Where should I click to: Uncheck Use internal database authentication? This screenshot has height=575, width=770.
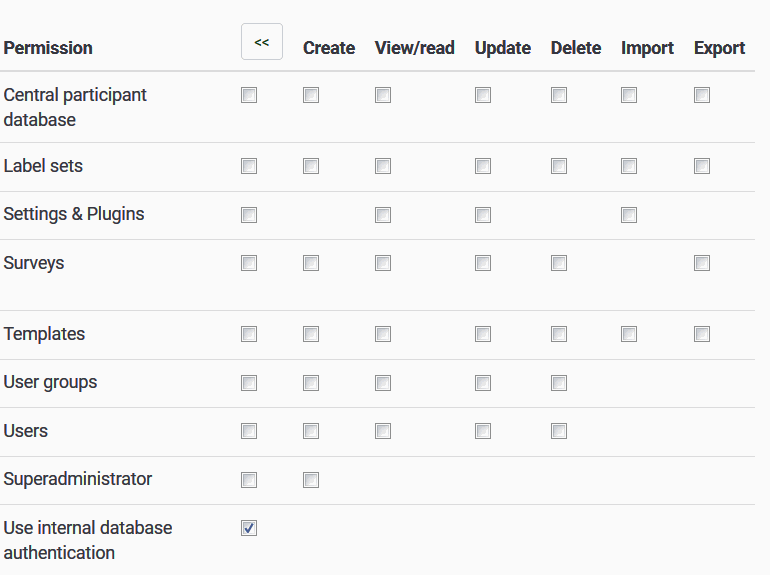point(249,528)
